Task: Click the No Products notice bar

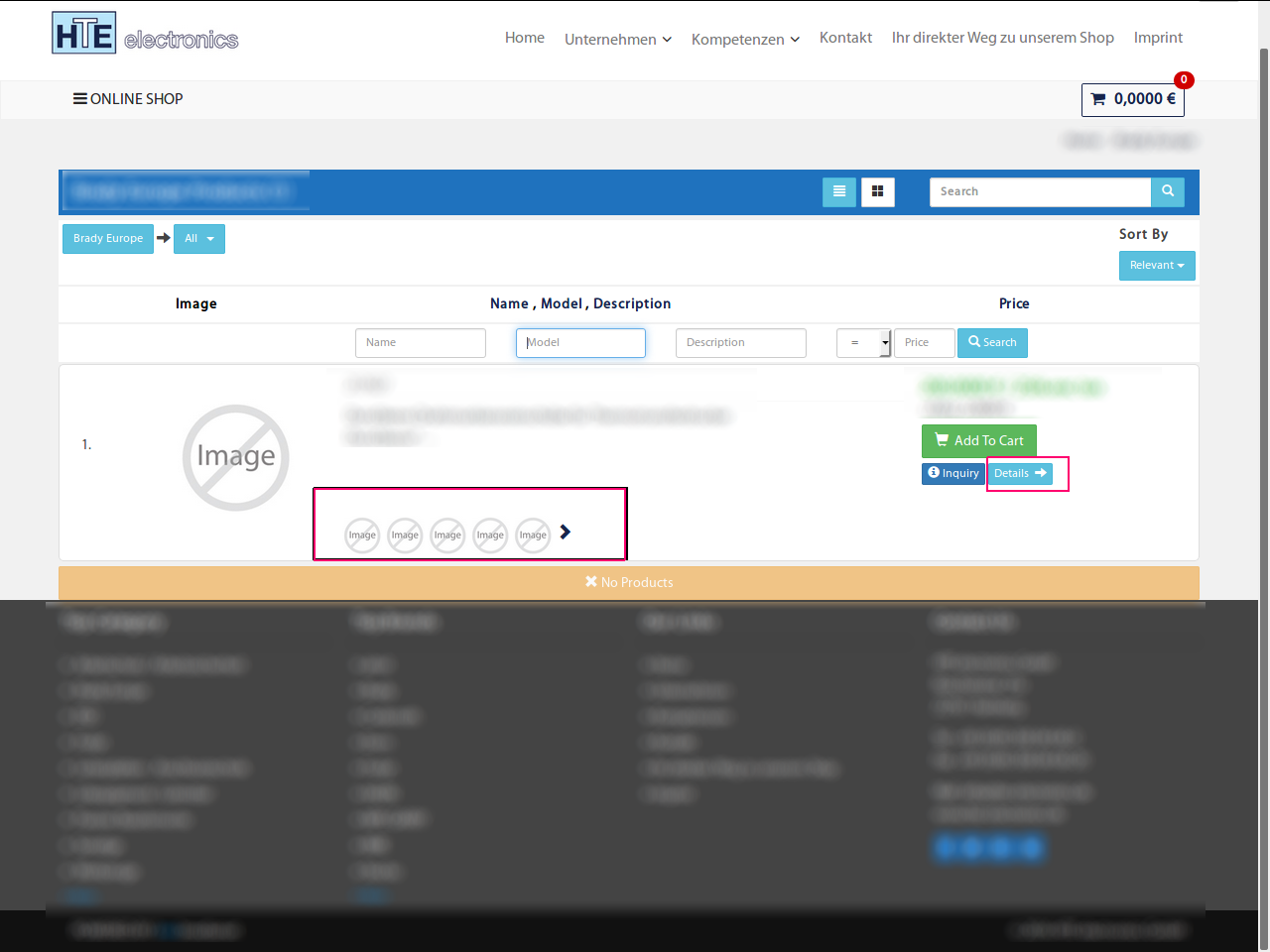Action: (x=629, y=583)
